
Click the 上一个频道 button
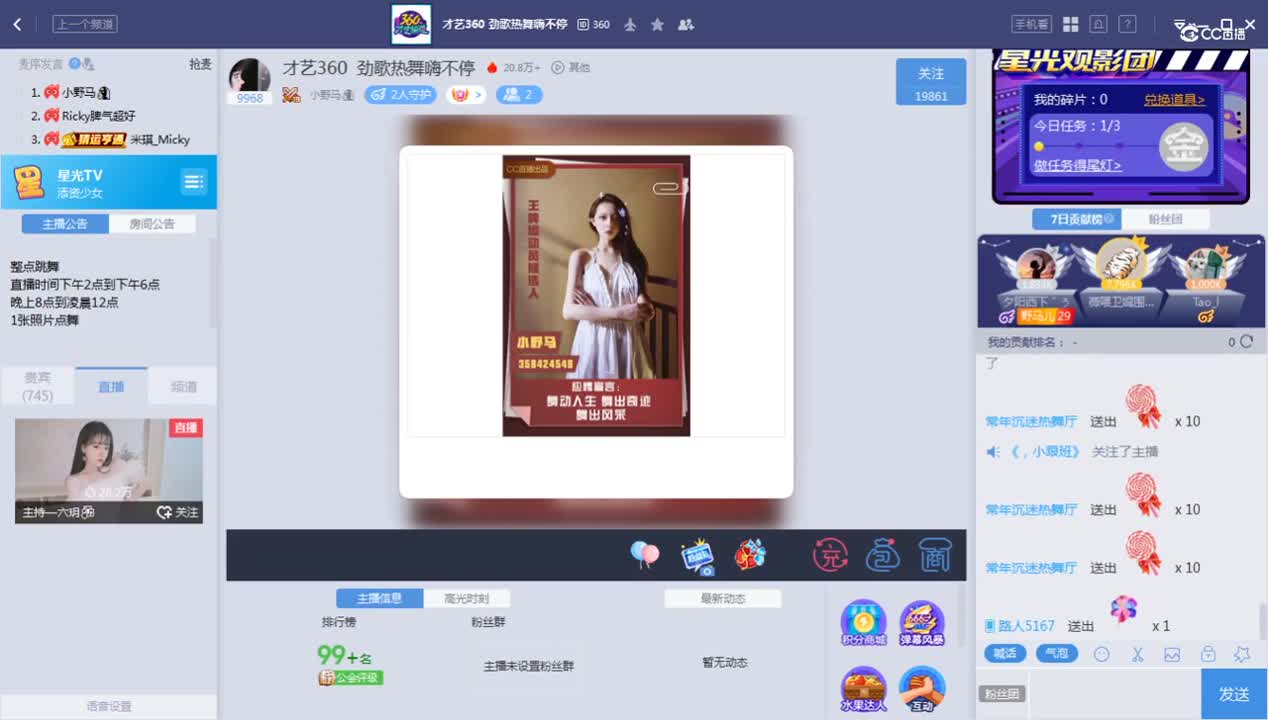(x=85, y=24)
